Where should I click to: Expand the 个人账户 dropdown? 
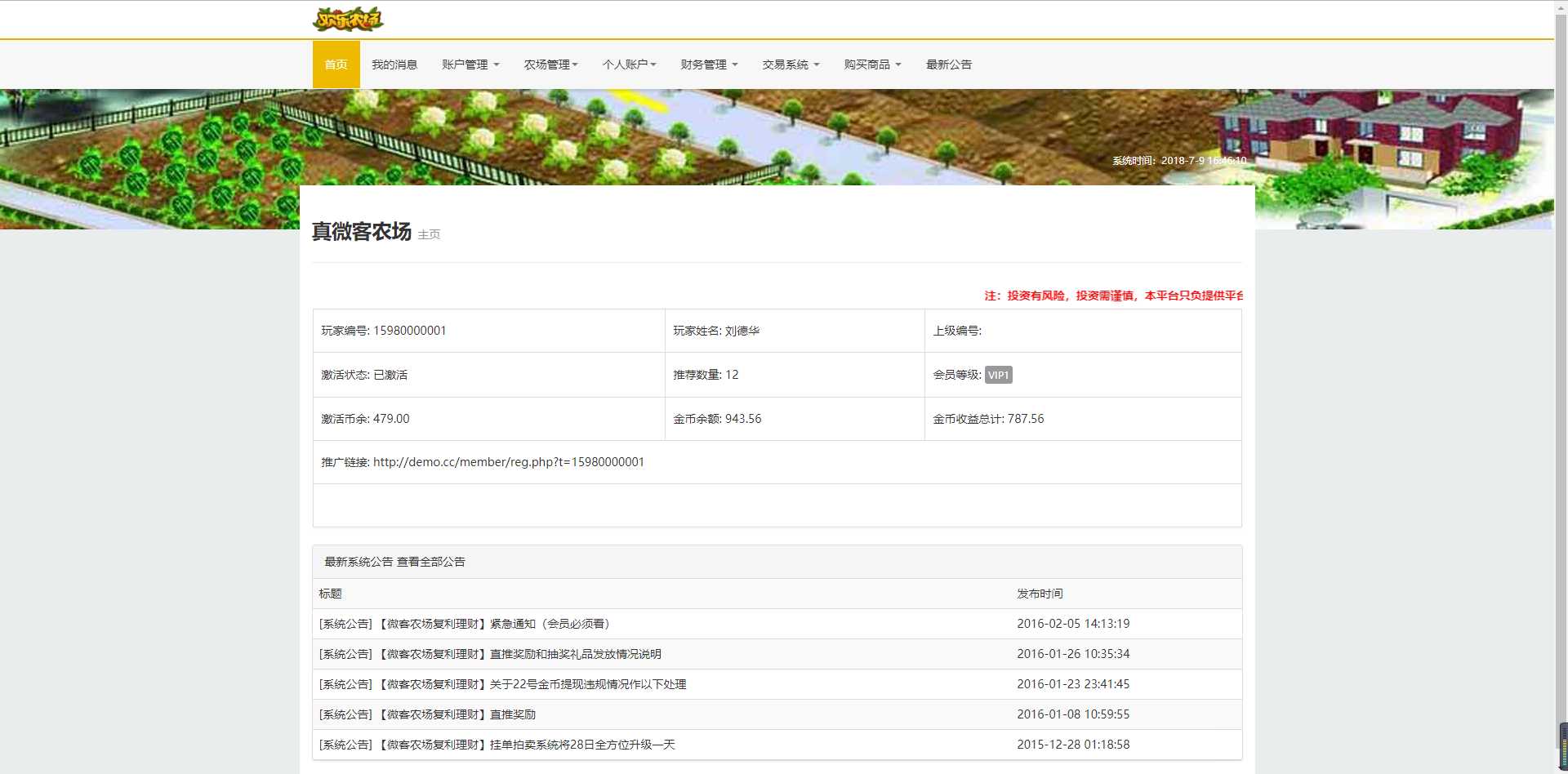click(630, 64)
